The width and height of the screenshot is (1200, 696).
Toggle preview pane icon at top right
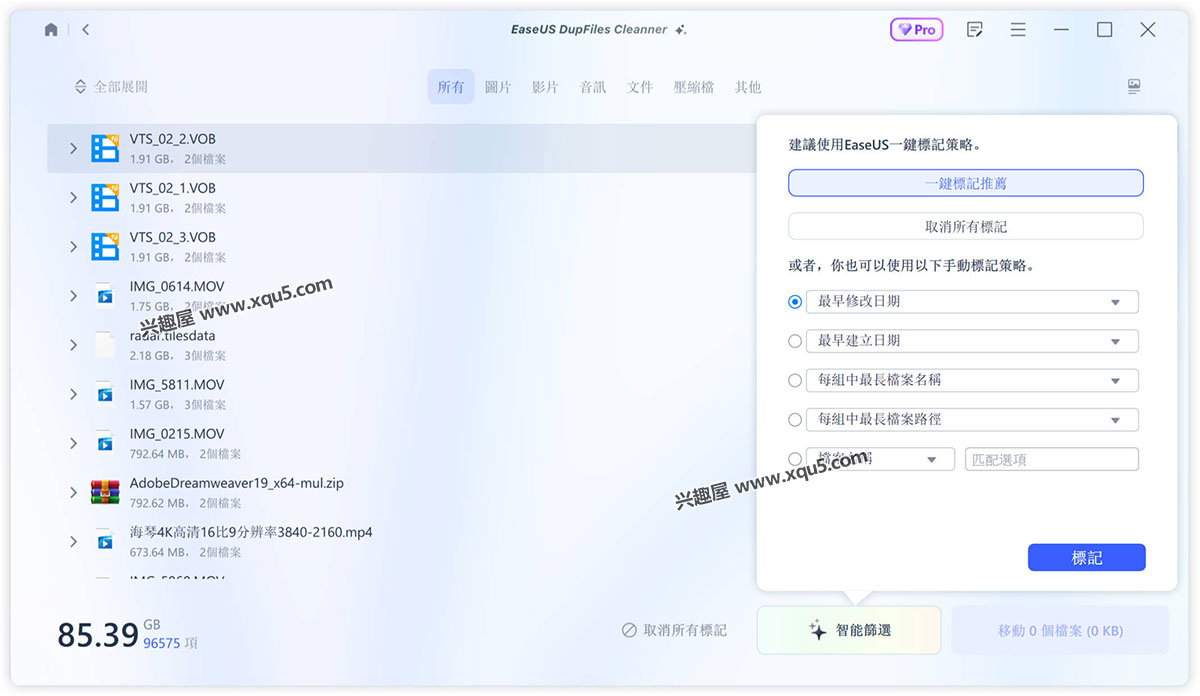(1134, 87)
